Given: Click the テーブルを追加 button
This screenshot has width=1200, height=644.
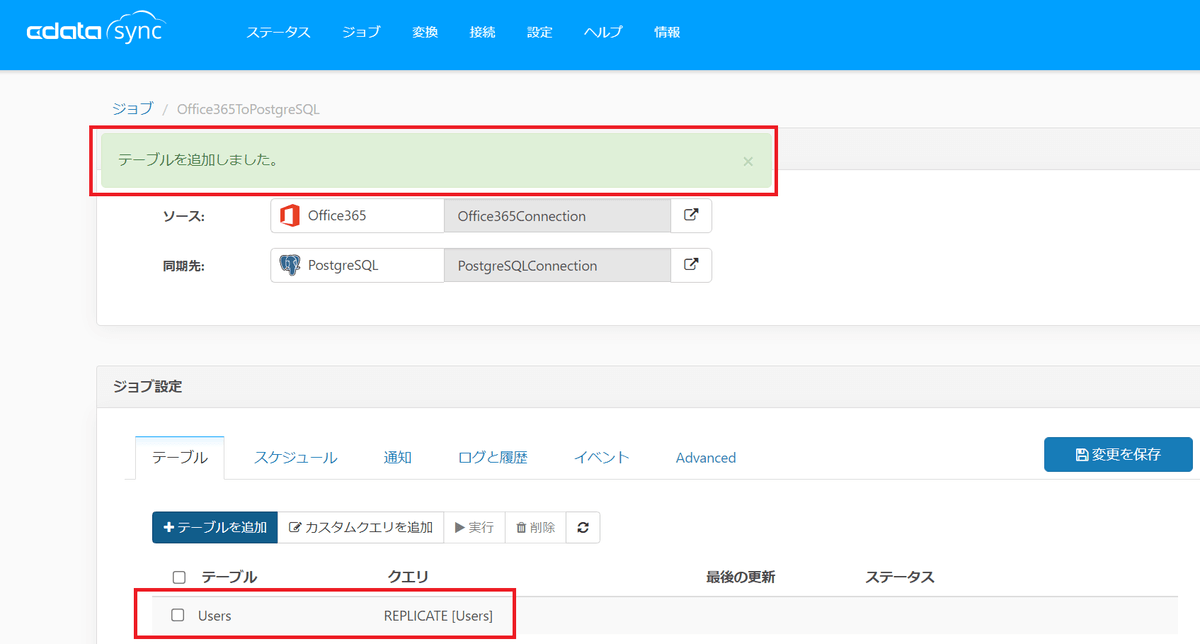Looking at the screenshot, I should click(x=215, y=527).
